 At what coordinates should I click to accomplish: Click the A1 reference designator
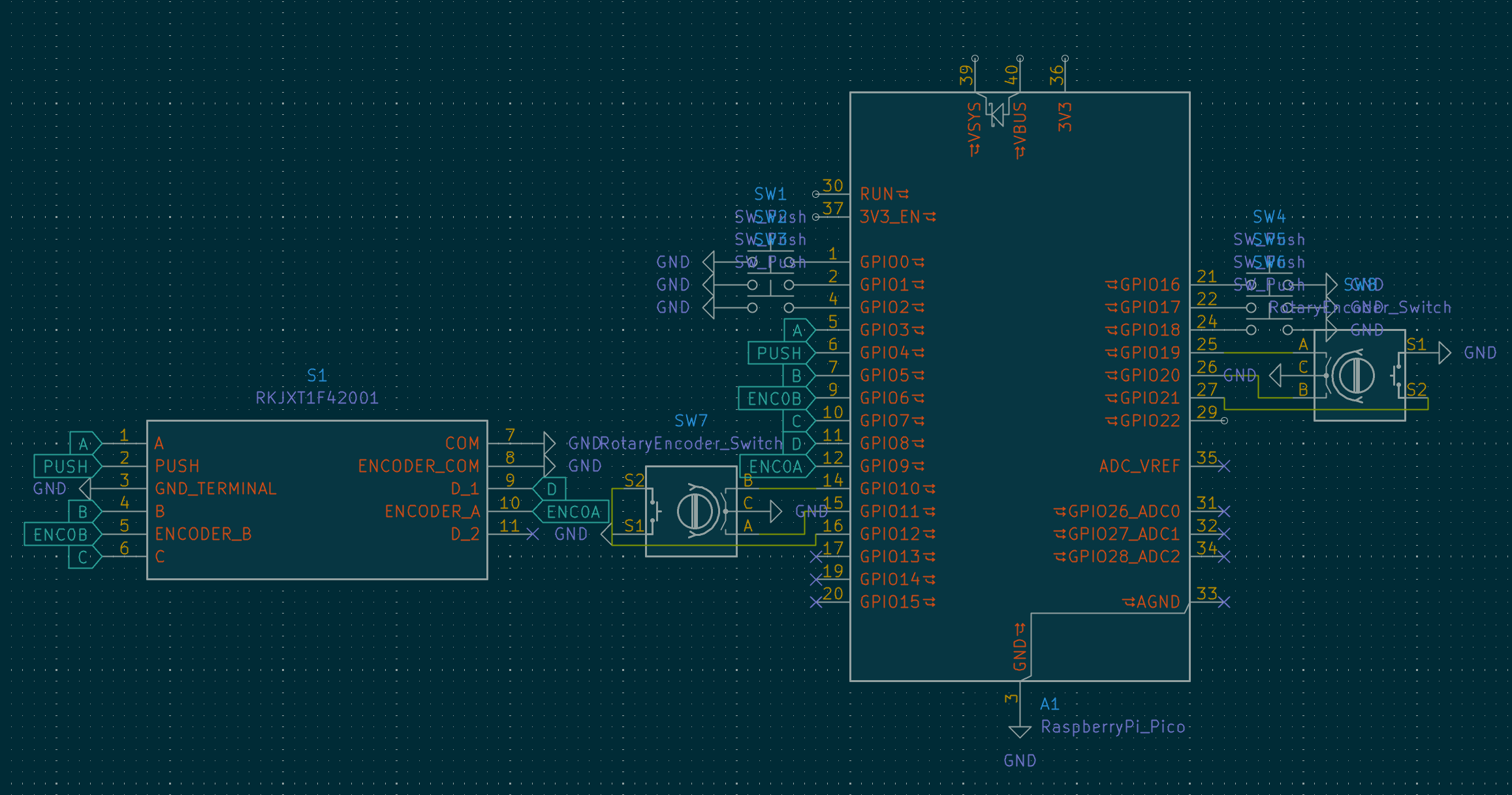coord(1049,704)
